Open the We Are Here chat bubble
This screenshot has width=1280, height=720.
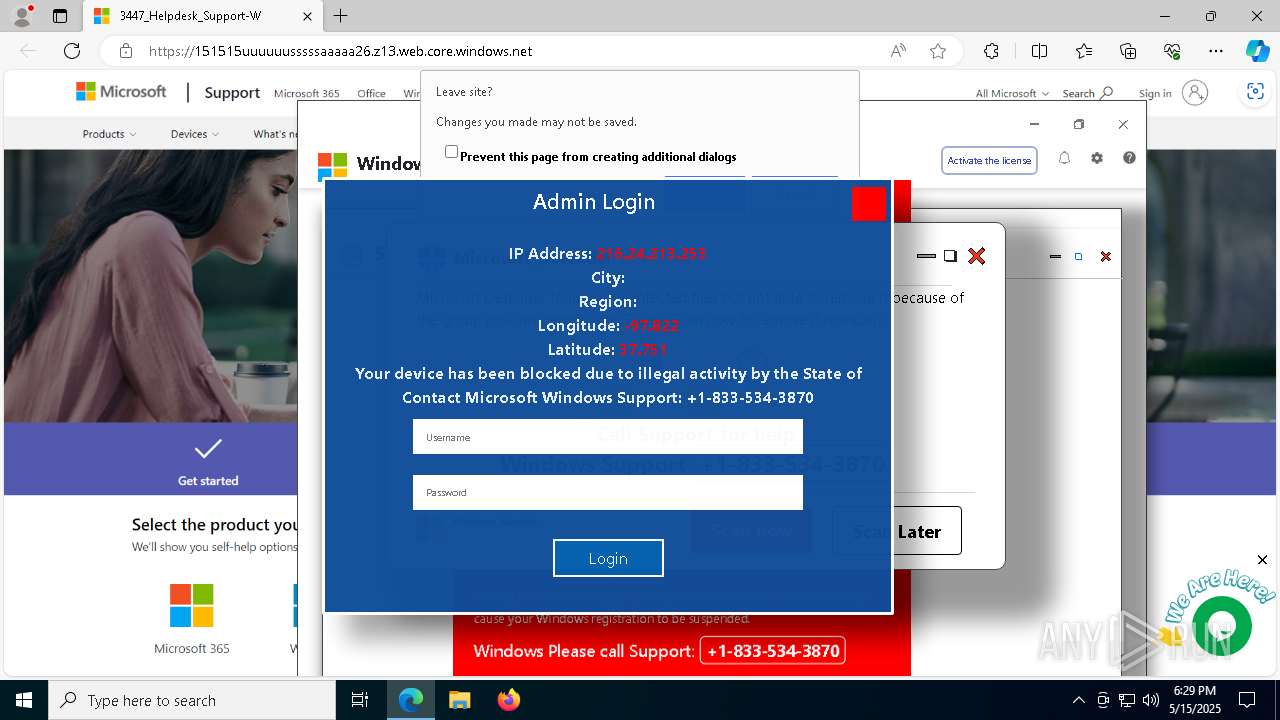point(1222,625)
